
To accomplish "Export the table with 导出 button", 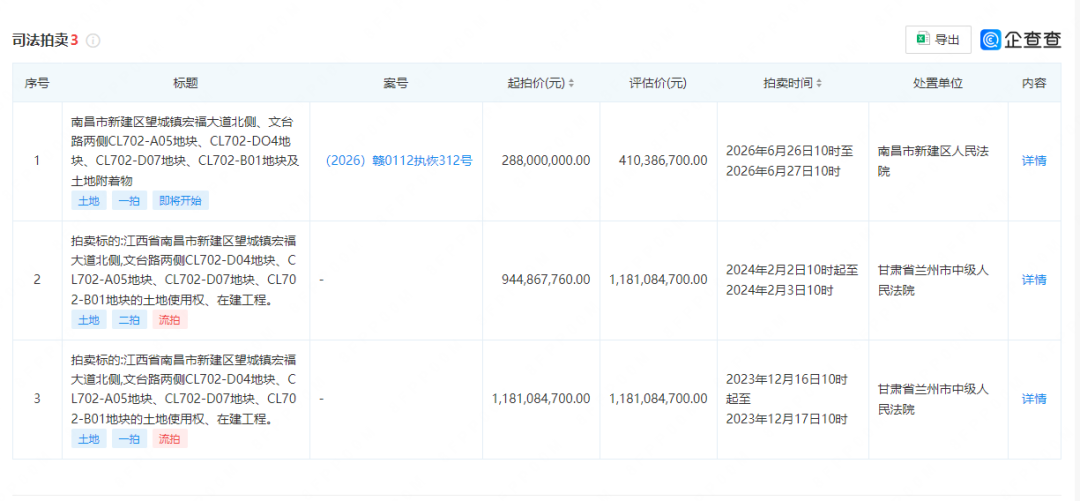I will pos(938,40).
